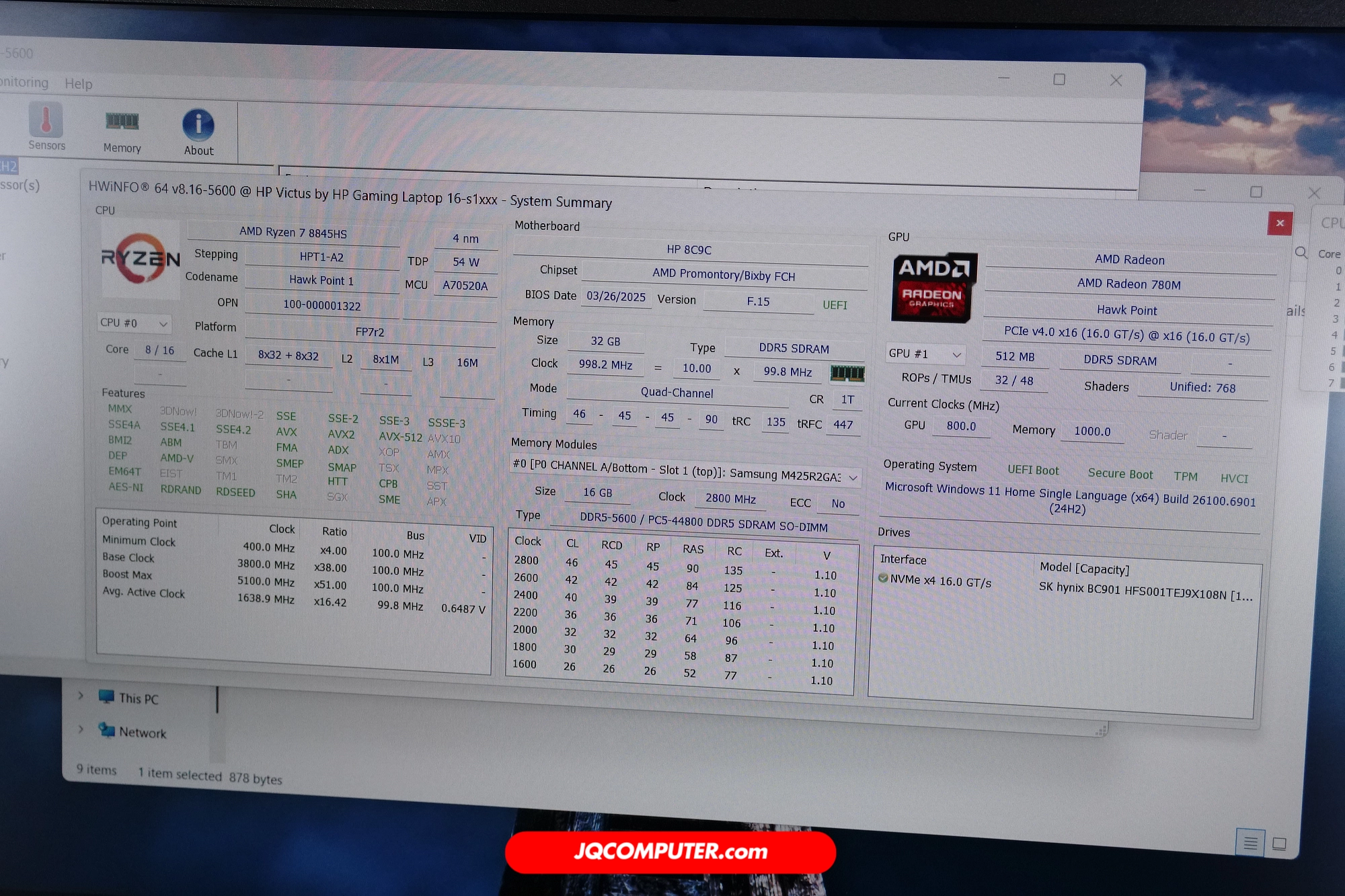Open the Monitoring menu
Screen dimensions: 1345x896
click(24, 82)
